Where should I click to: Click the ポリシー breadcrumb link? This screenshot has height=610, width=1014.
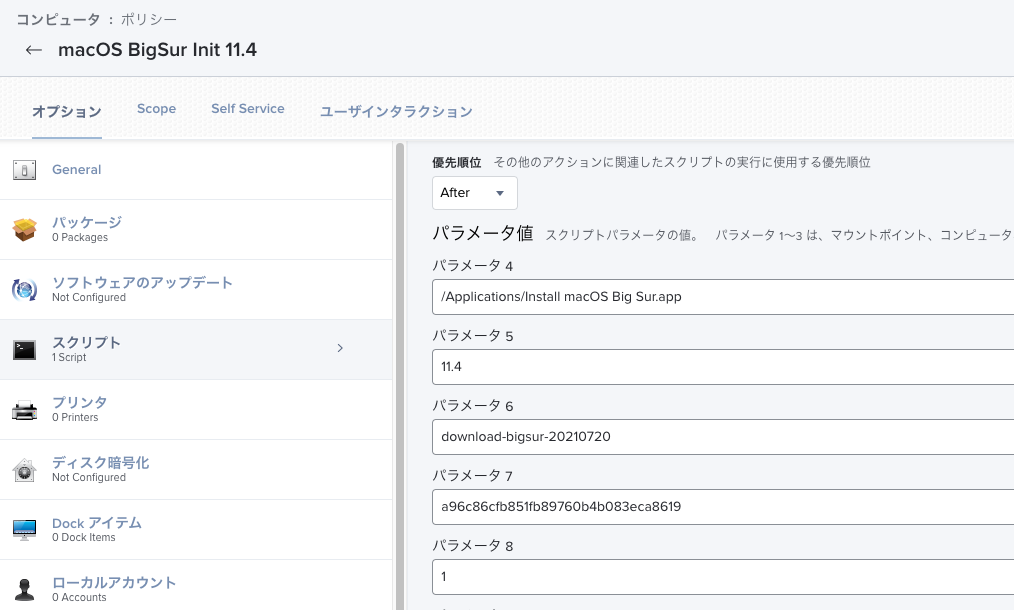point(149,19)
